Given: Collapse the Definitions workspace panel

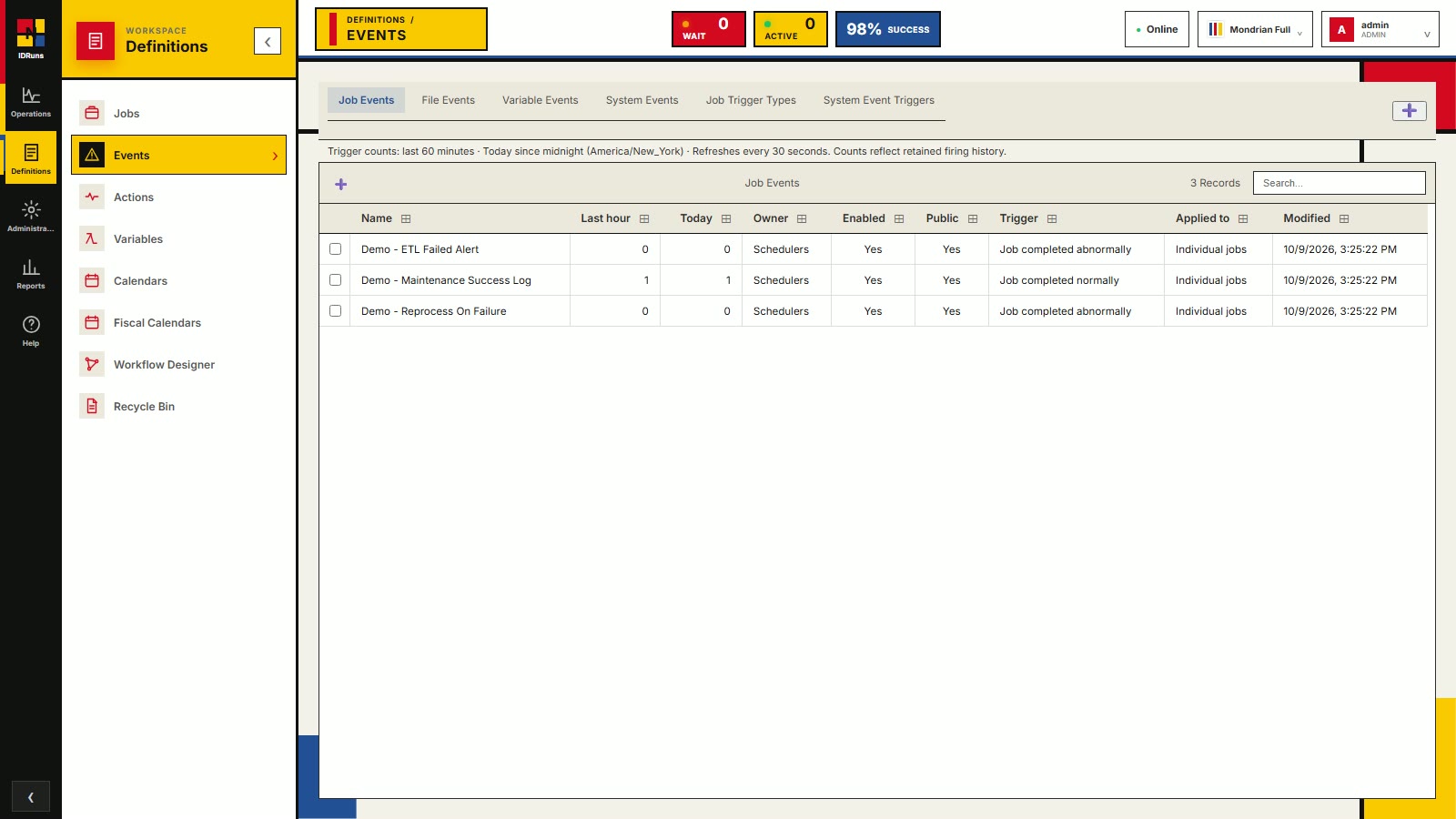Looking at the screenshot, I should tap(268, 41).
